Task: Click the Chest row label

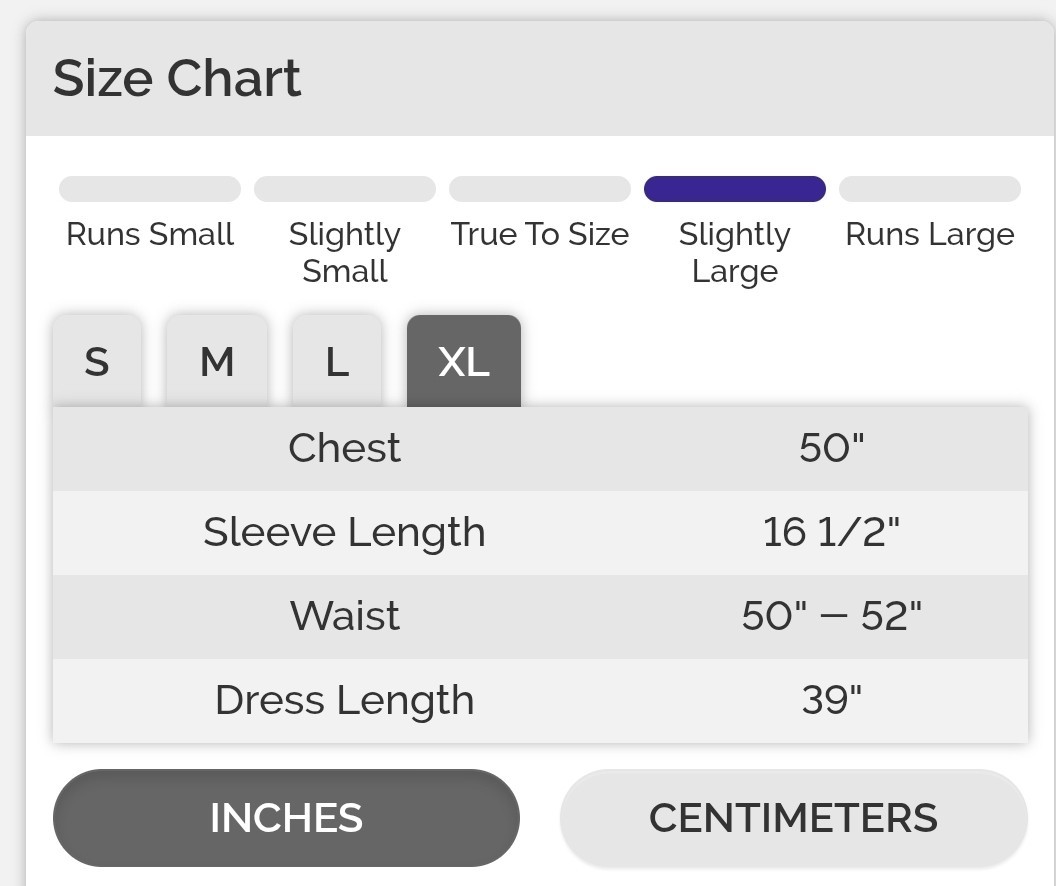Action: tap(344, 448)
